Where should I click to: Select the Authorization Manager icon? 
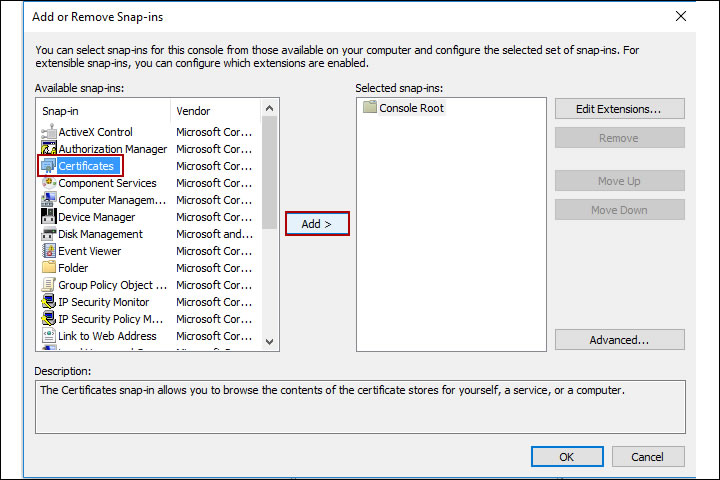pyautogui.click(x=48, y=149)
